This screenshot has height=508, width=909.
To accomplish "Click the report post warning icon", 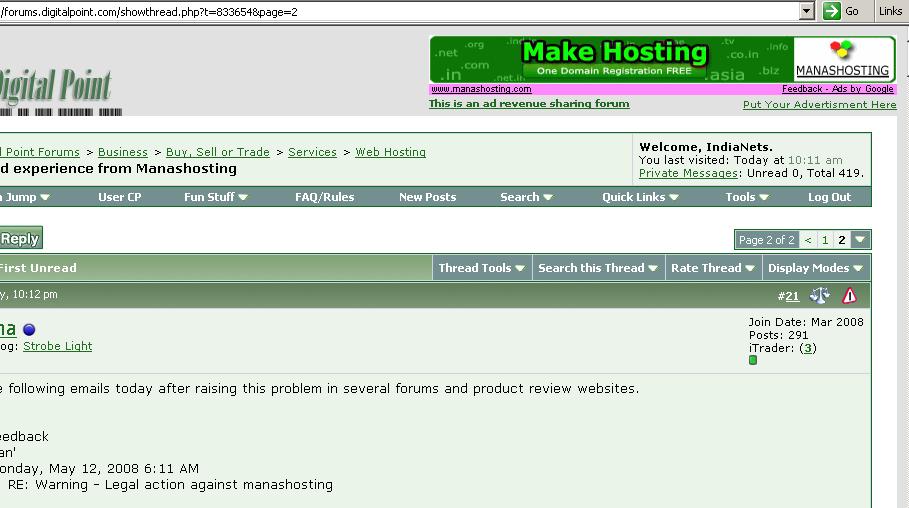I will point(849,296).
